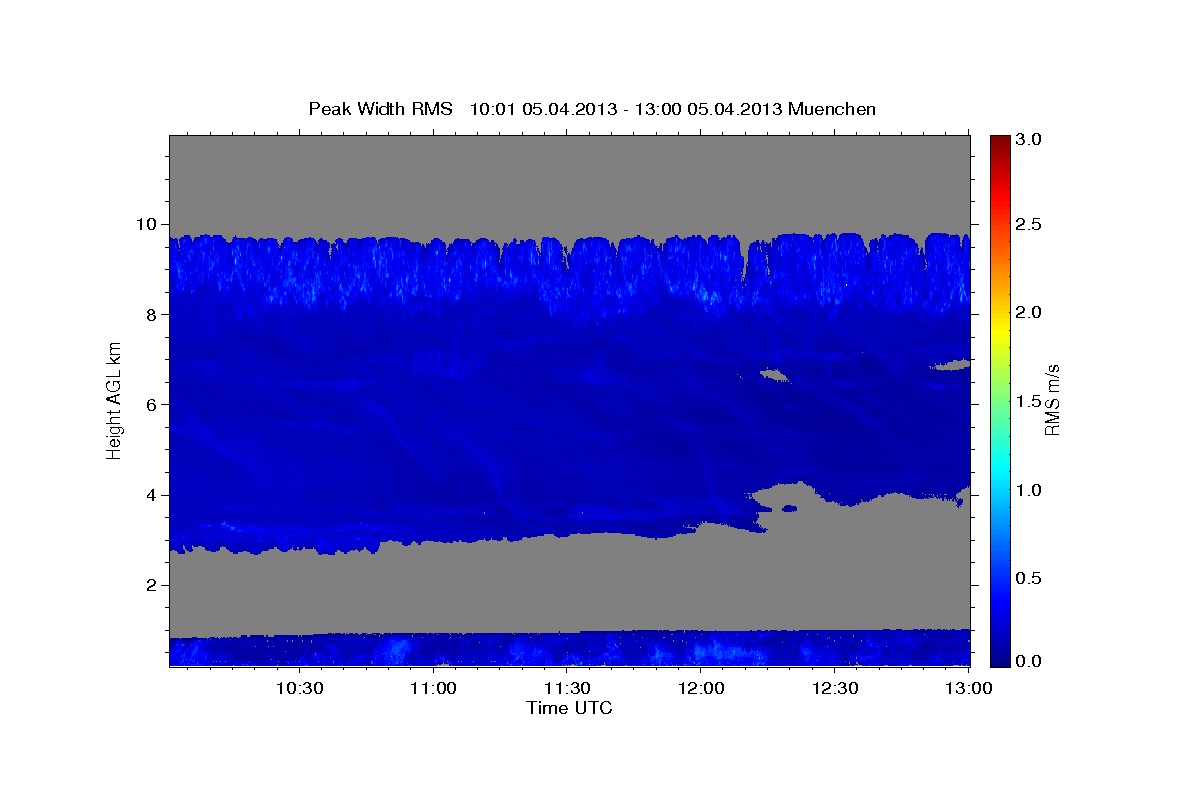Click the 'RMS m/s' colorbar label
Image resolution: width=1200 pixels, height=800 pixels.
tap(1051, 400)
